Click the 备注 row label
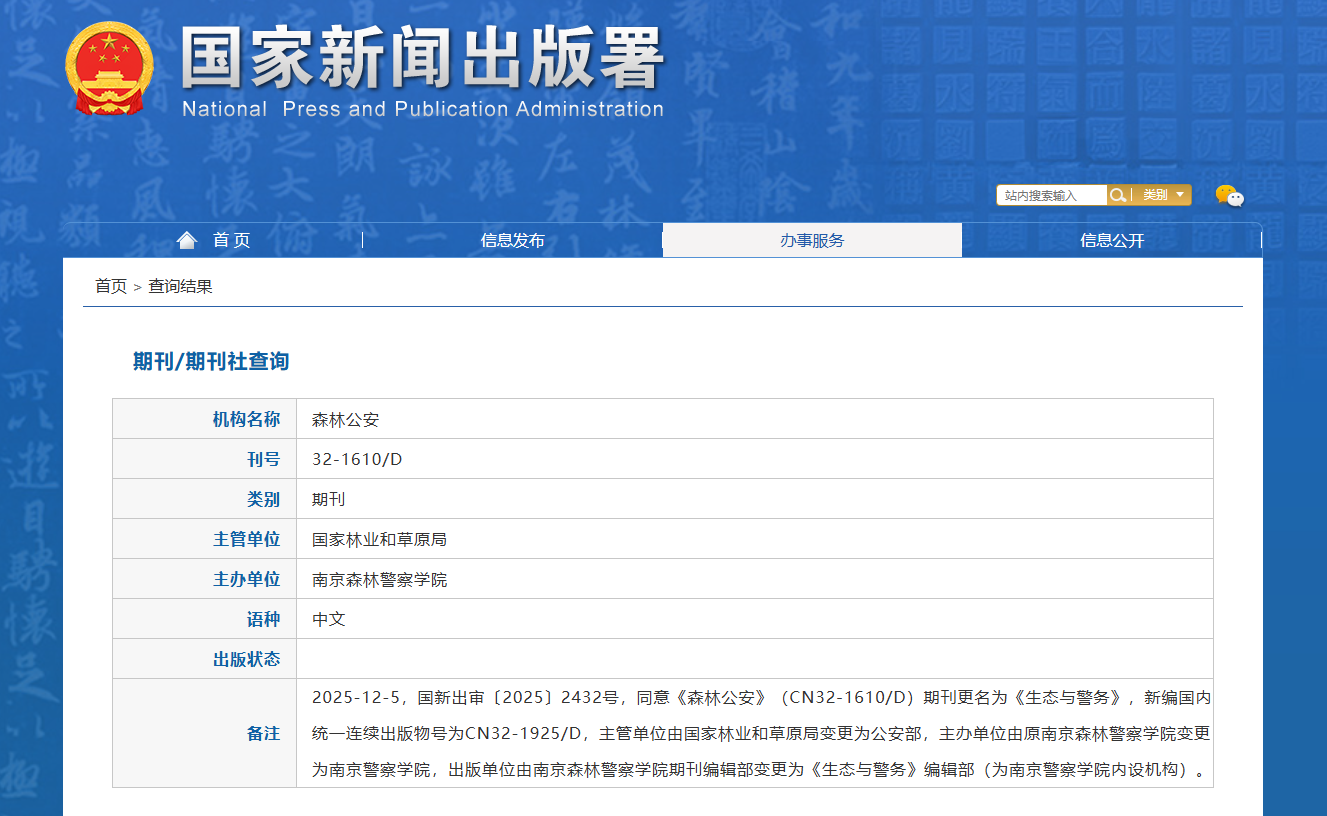The height and width of the screenshot is (816, 1327). [x=263, y=733]
